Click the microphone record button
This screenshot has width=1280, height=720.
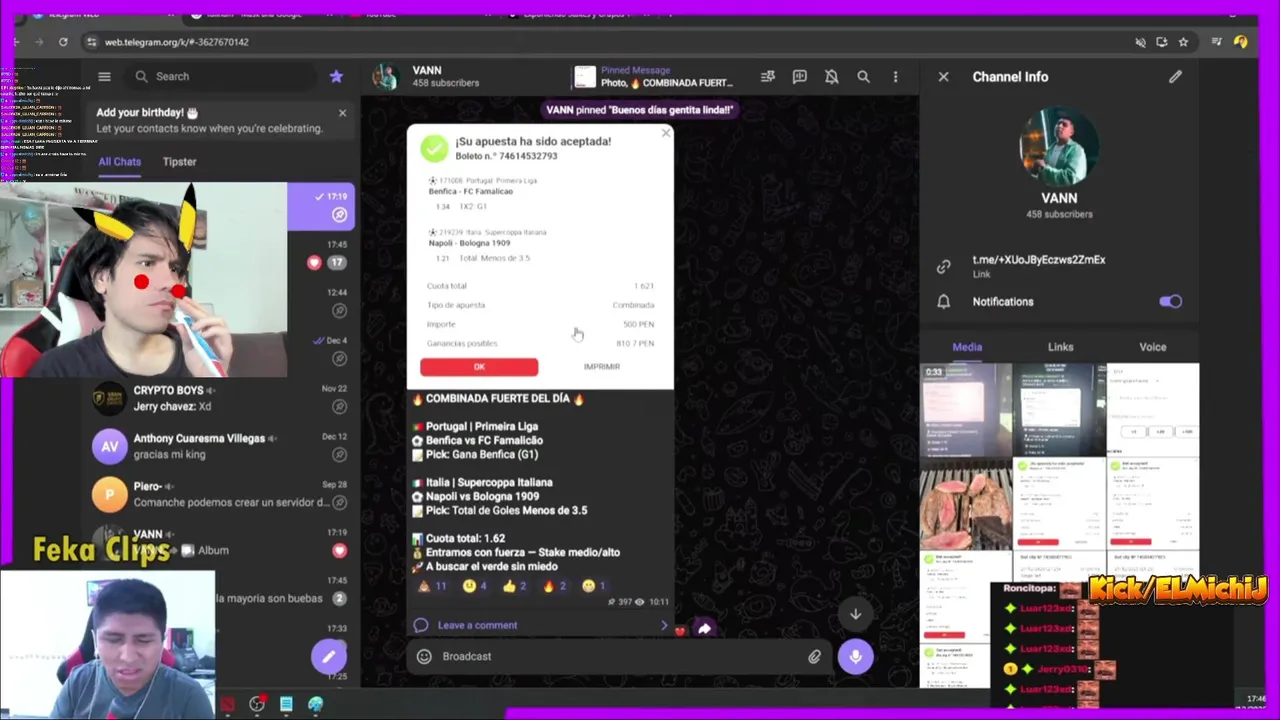click(x=855, y=656)
